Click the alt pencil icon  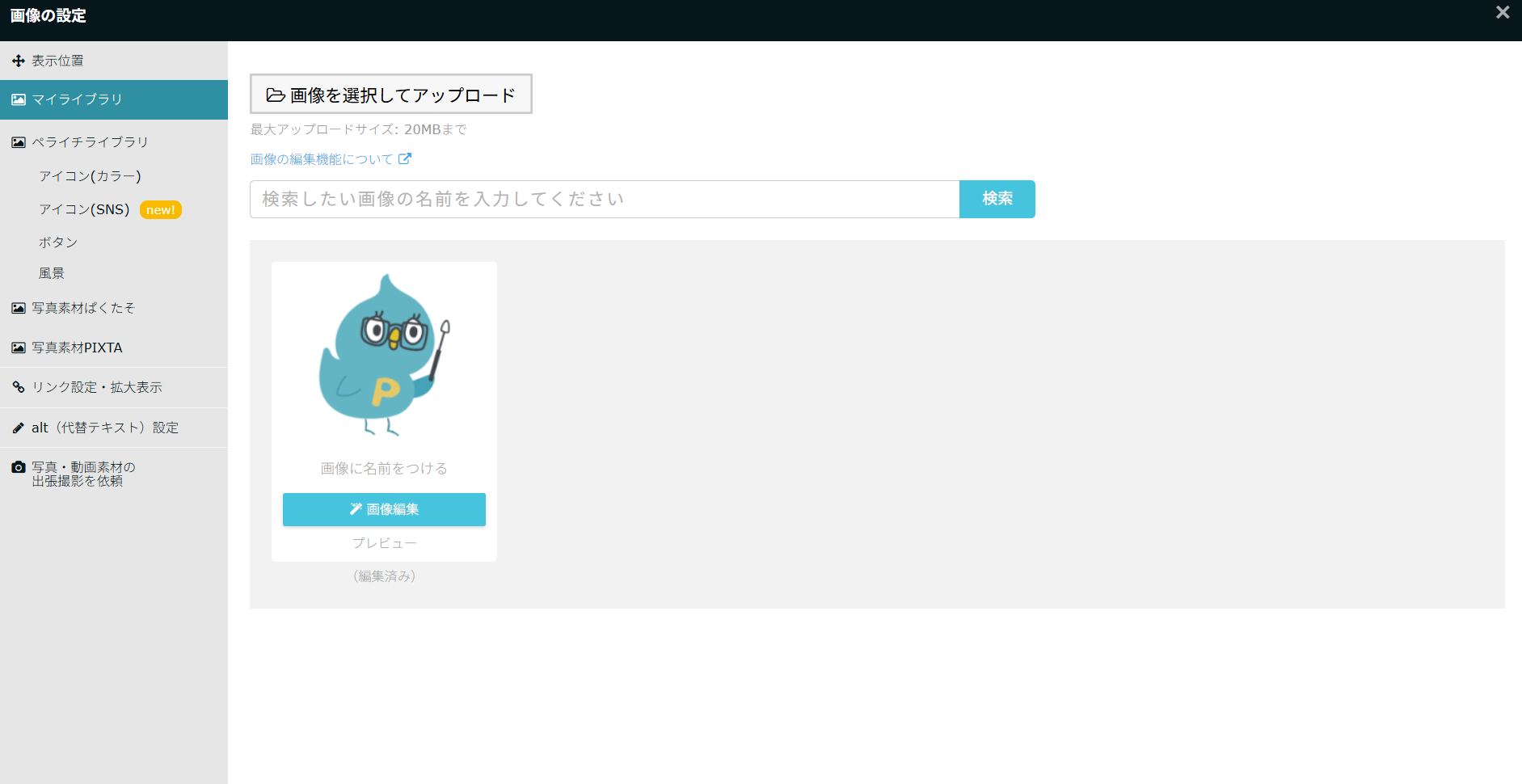click(19, 428)
